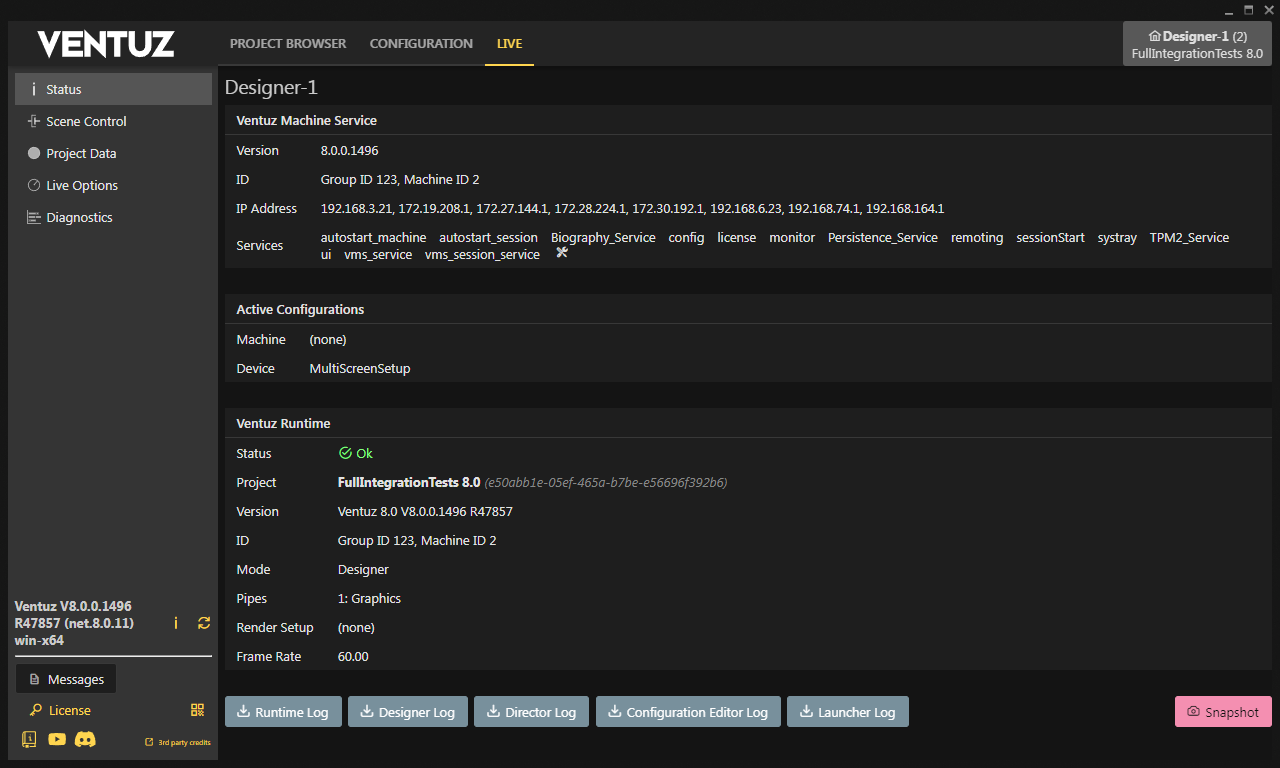Open the Discord icon

[86, 740]
